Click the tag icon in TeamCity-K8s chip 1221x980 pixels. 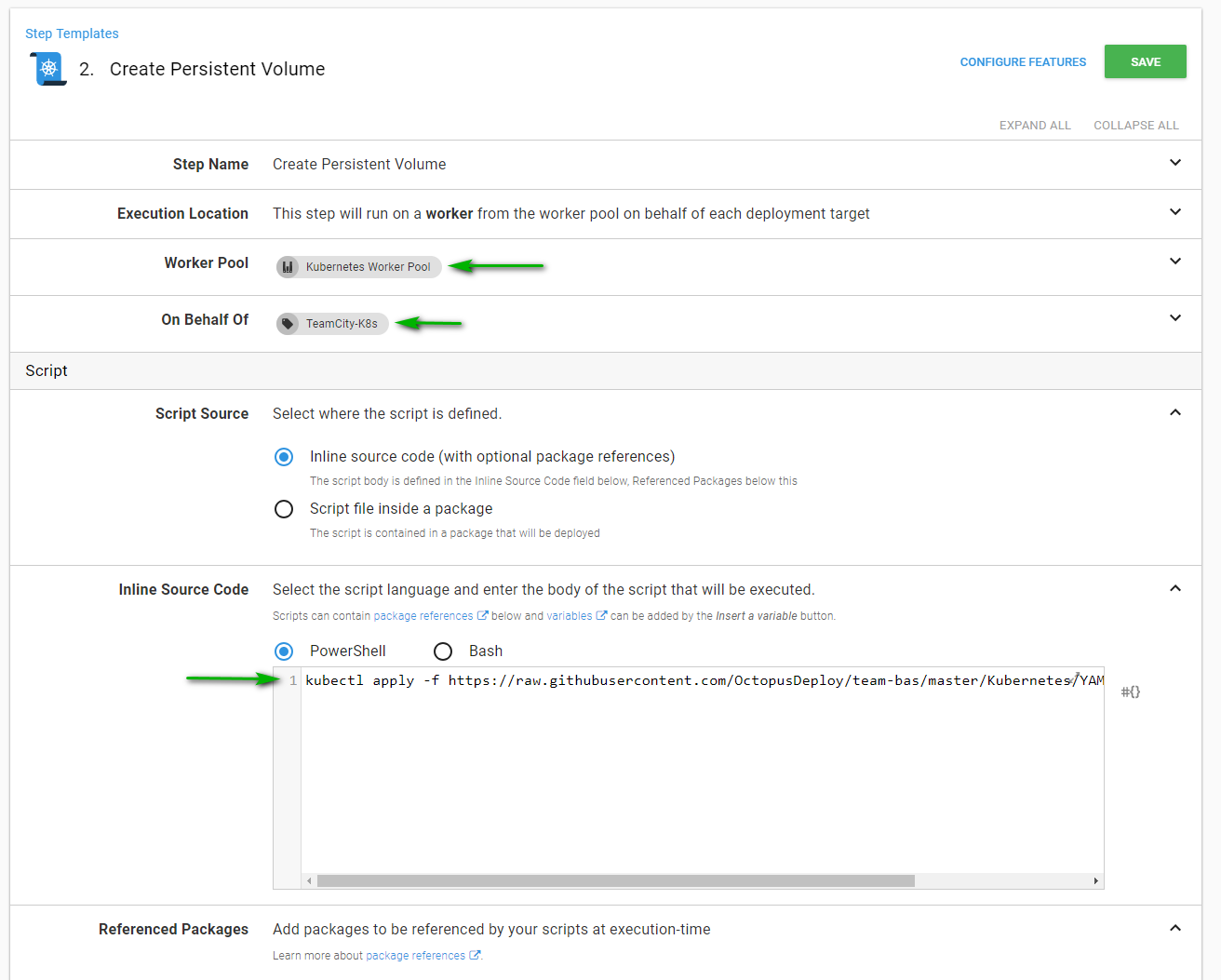pyautogui.click(x=288, y=324)
